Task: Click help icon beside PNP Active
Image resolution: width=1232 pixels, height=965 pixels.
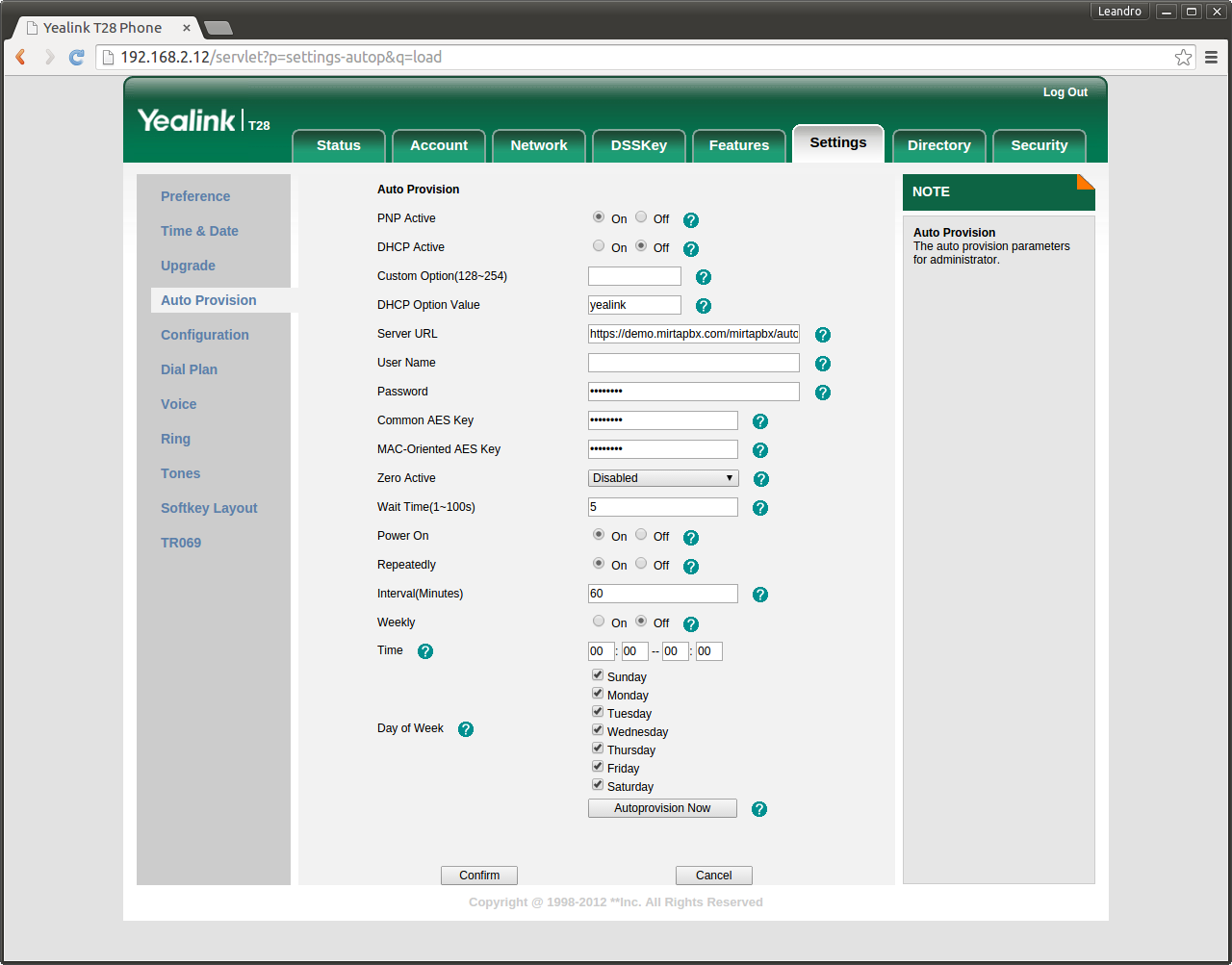Action: pyautogui.click(x=690, y=220)
